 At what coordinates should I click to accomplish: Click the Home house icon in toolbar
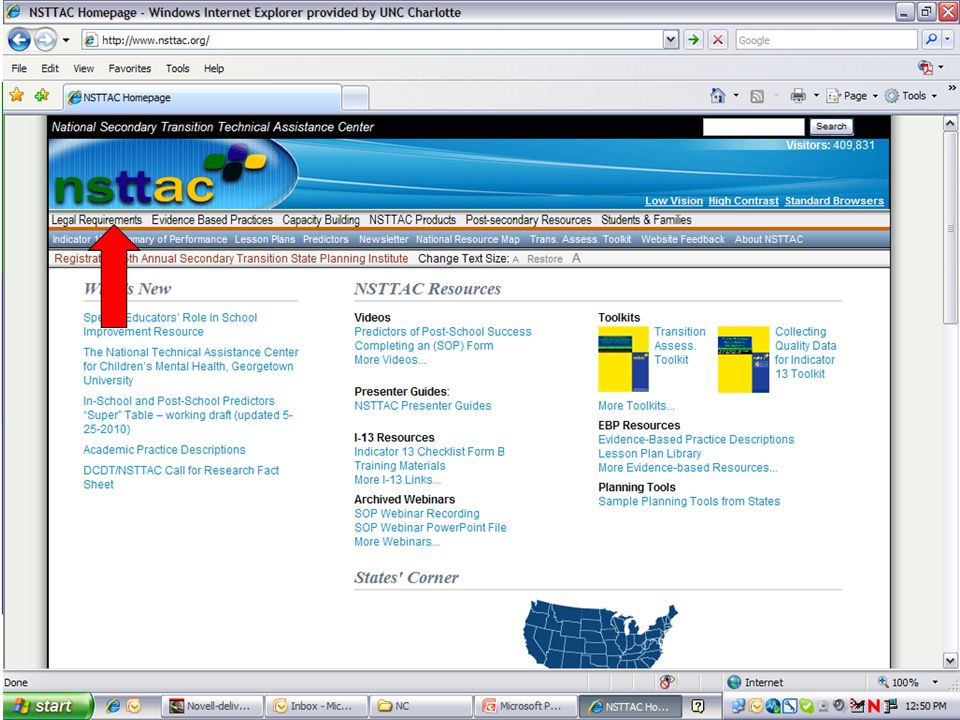[718, 96]
